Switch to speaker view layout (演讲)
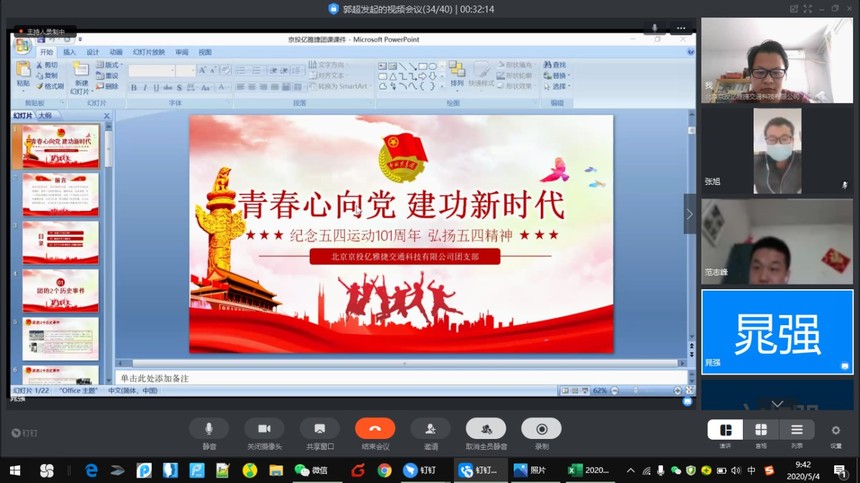The image size is (860, 483). click(x=725, y=430)
